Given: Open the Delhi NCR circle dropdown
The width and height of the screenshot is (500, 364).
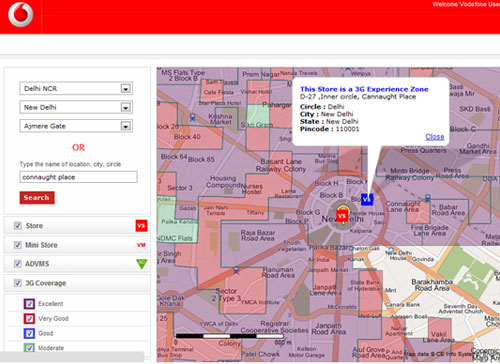Looking at the screenshot, I should coord(76,89).
